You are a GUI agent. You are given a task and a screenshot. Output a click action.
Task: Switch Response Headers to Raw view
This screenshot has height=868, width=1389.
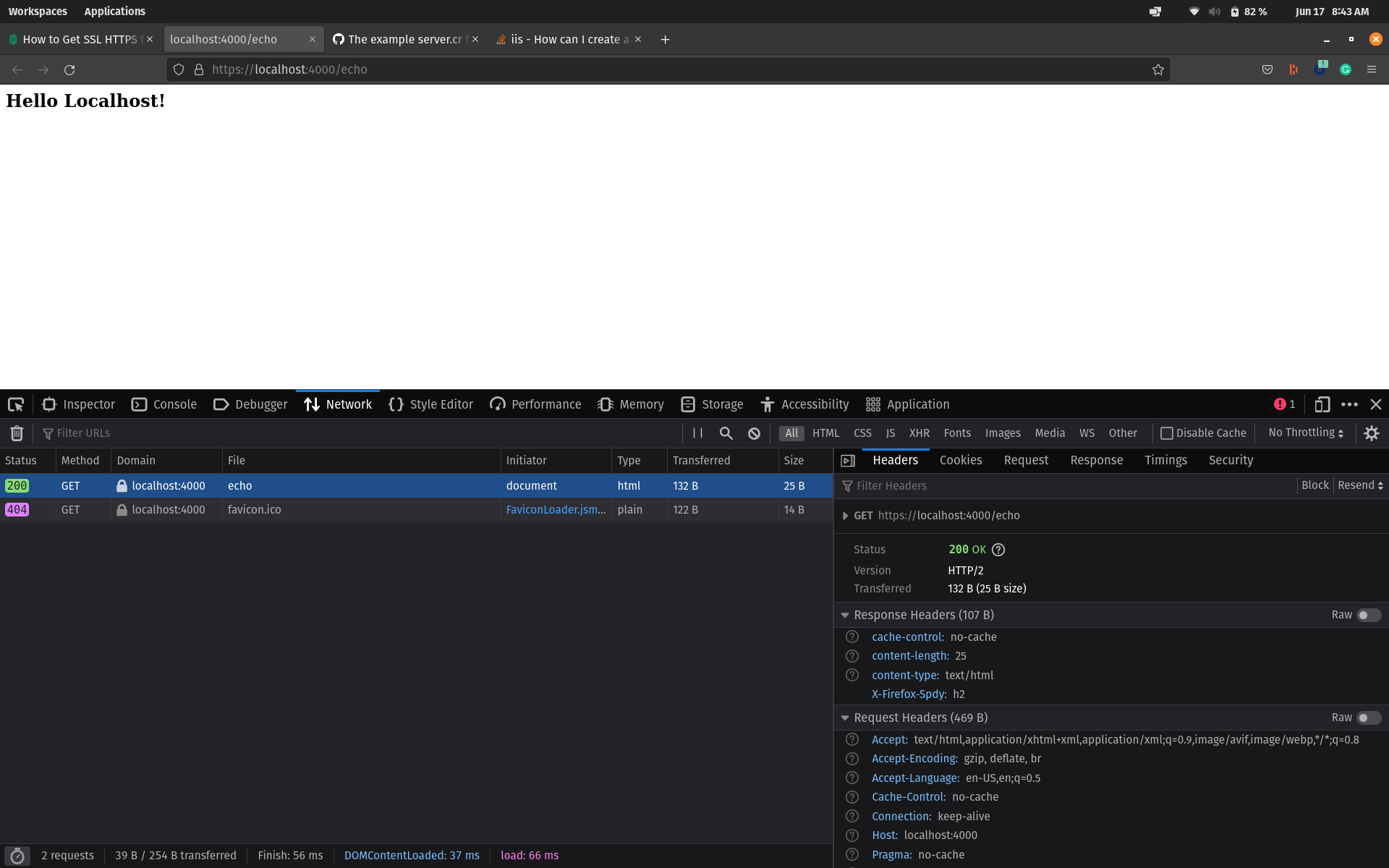point(1367,615)
